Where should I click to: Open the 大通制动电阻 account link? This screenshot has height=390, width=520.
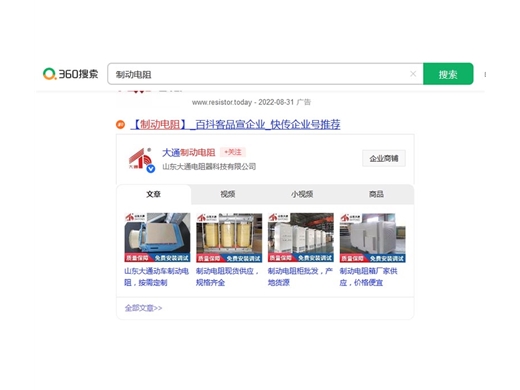189,153
